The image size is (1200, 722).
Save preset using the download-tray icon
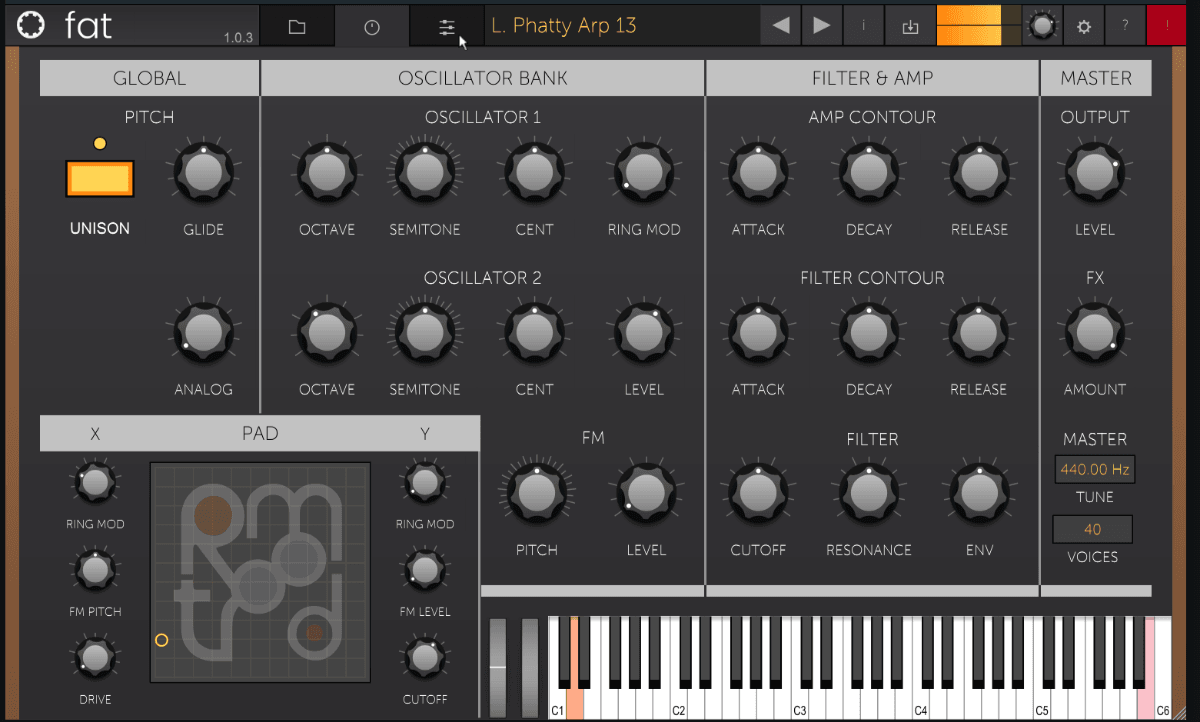pos(910,27)
